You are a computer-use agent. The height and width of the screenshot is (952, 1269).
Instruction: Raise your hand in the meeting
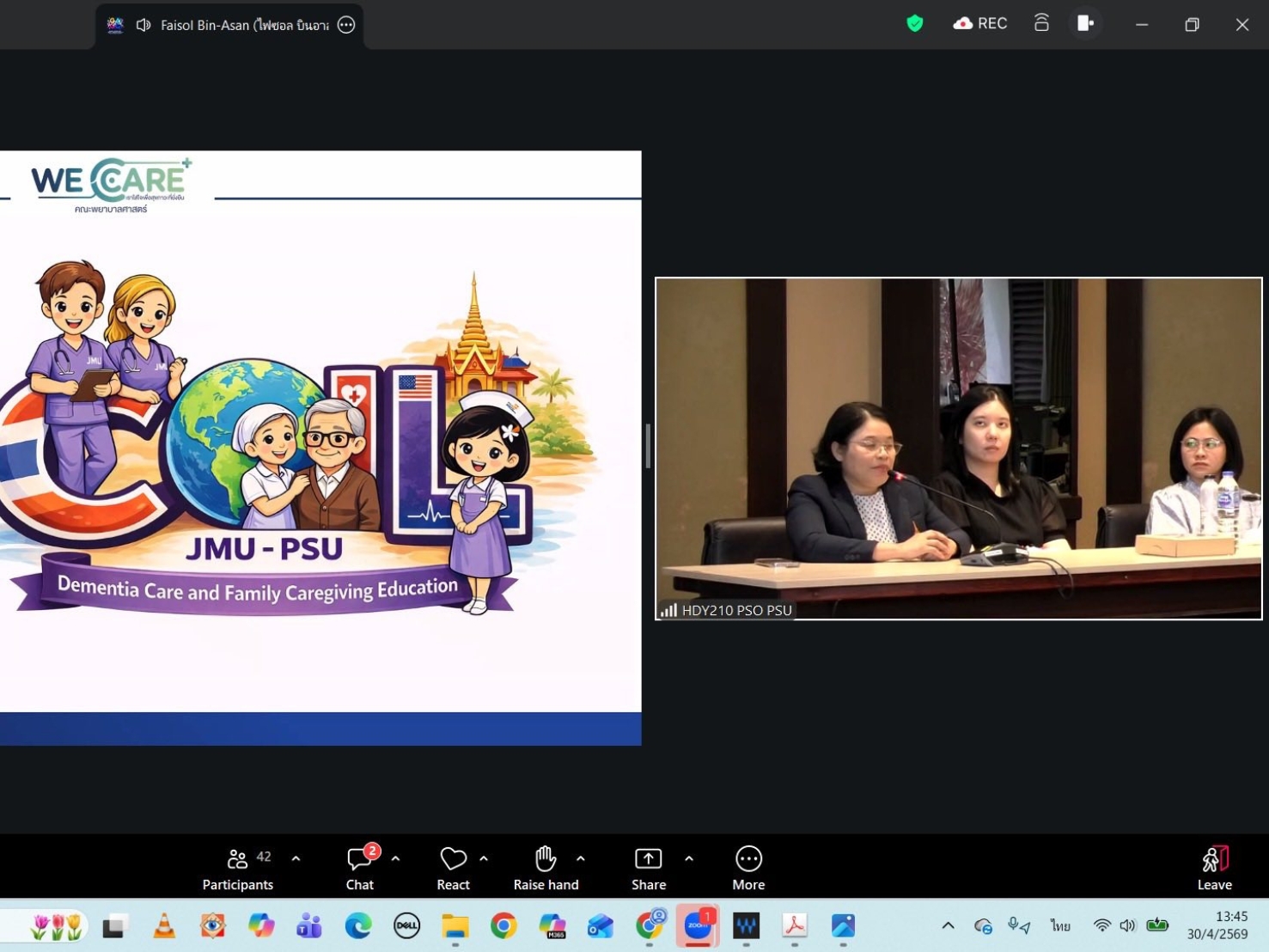(546, 868)
